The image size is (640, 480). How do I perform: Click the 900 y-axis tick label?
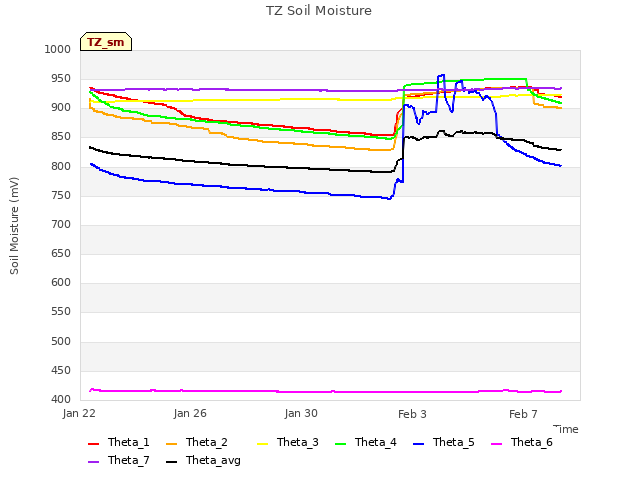coord(61,108)
